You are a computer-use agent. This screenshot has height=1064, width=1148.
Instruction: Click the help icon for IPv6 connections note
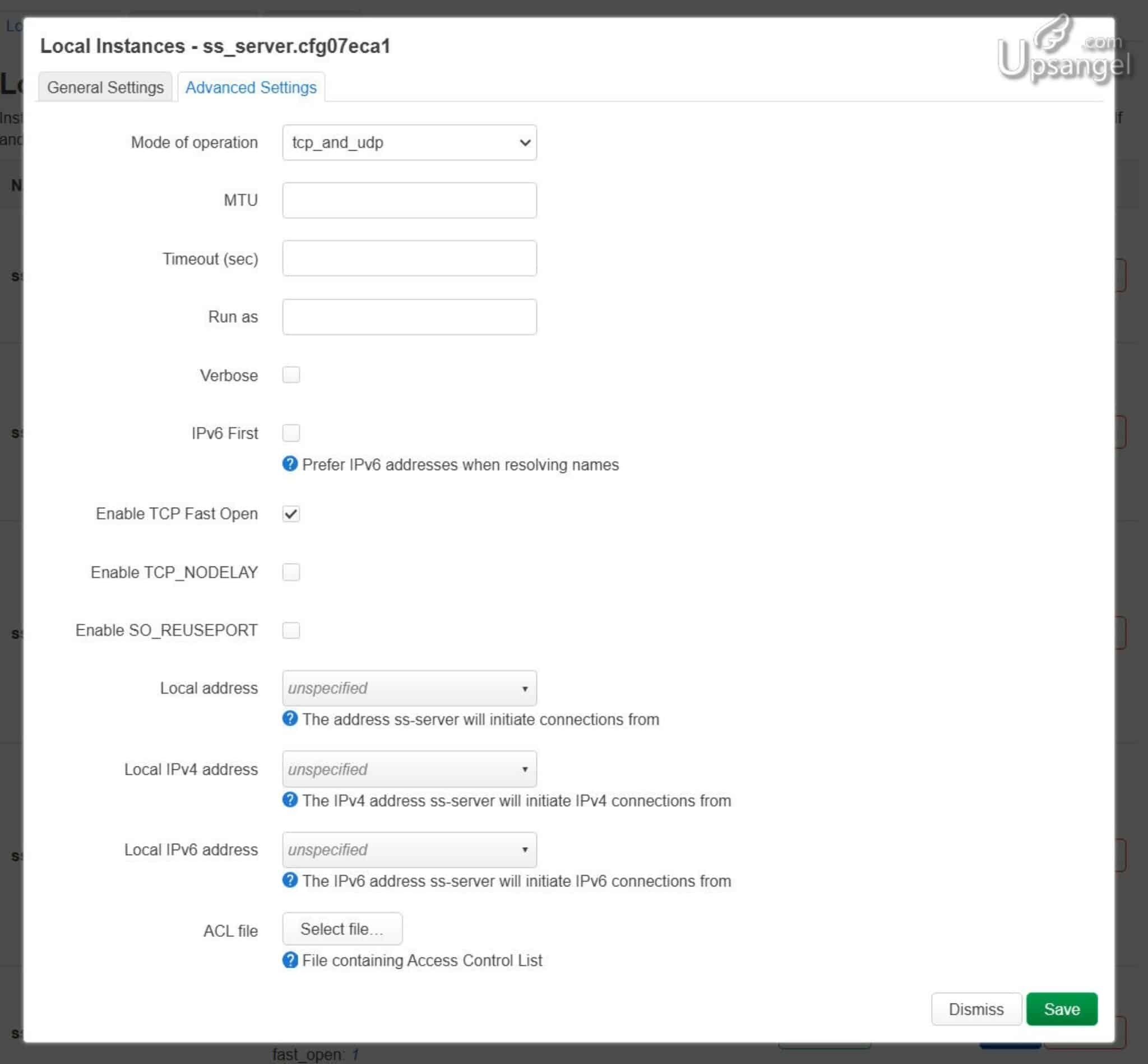(290, 880)
